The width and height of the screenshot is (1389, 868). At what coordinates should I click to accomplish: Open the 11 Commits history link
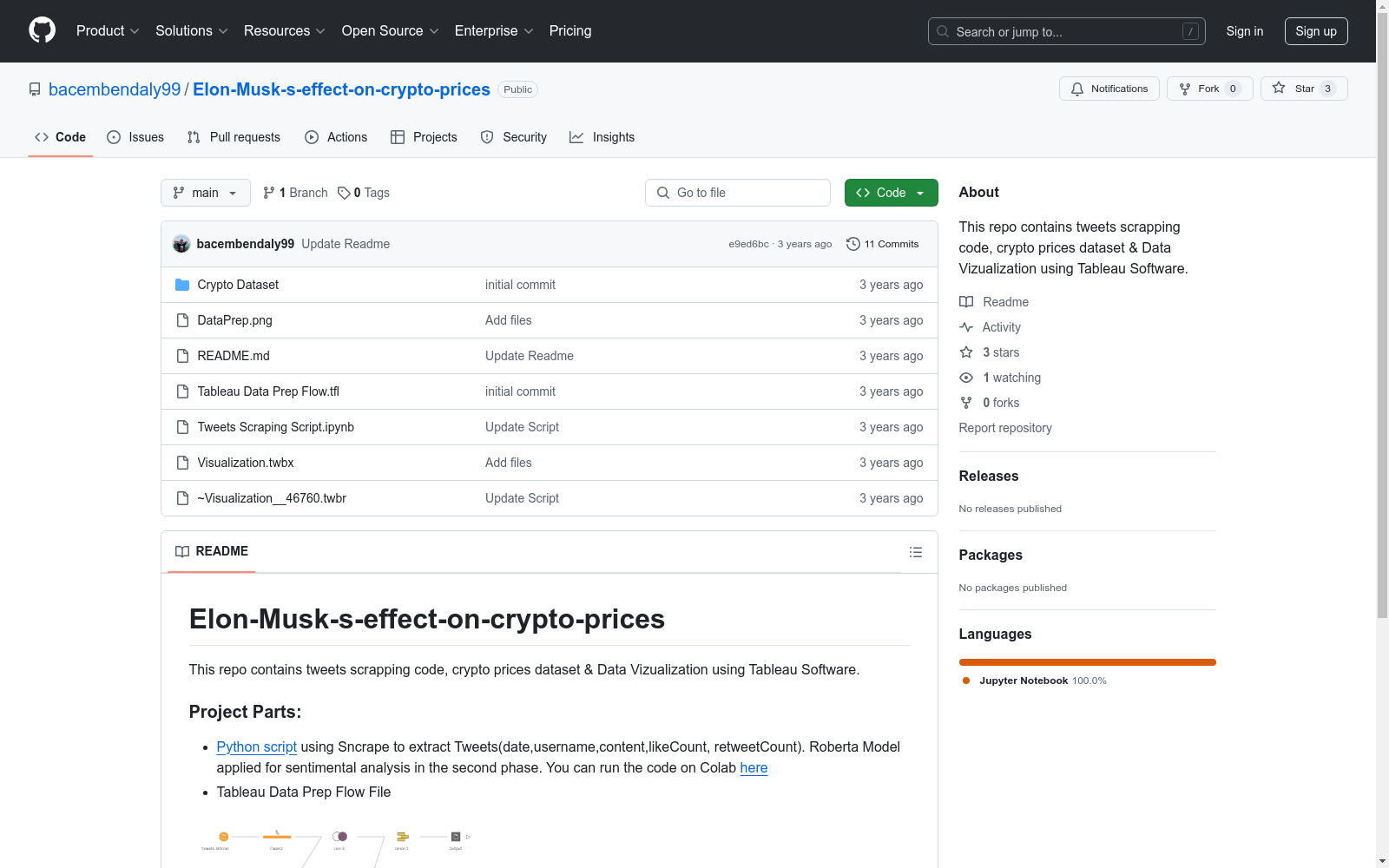point(883,244)
